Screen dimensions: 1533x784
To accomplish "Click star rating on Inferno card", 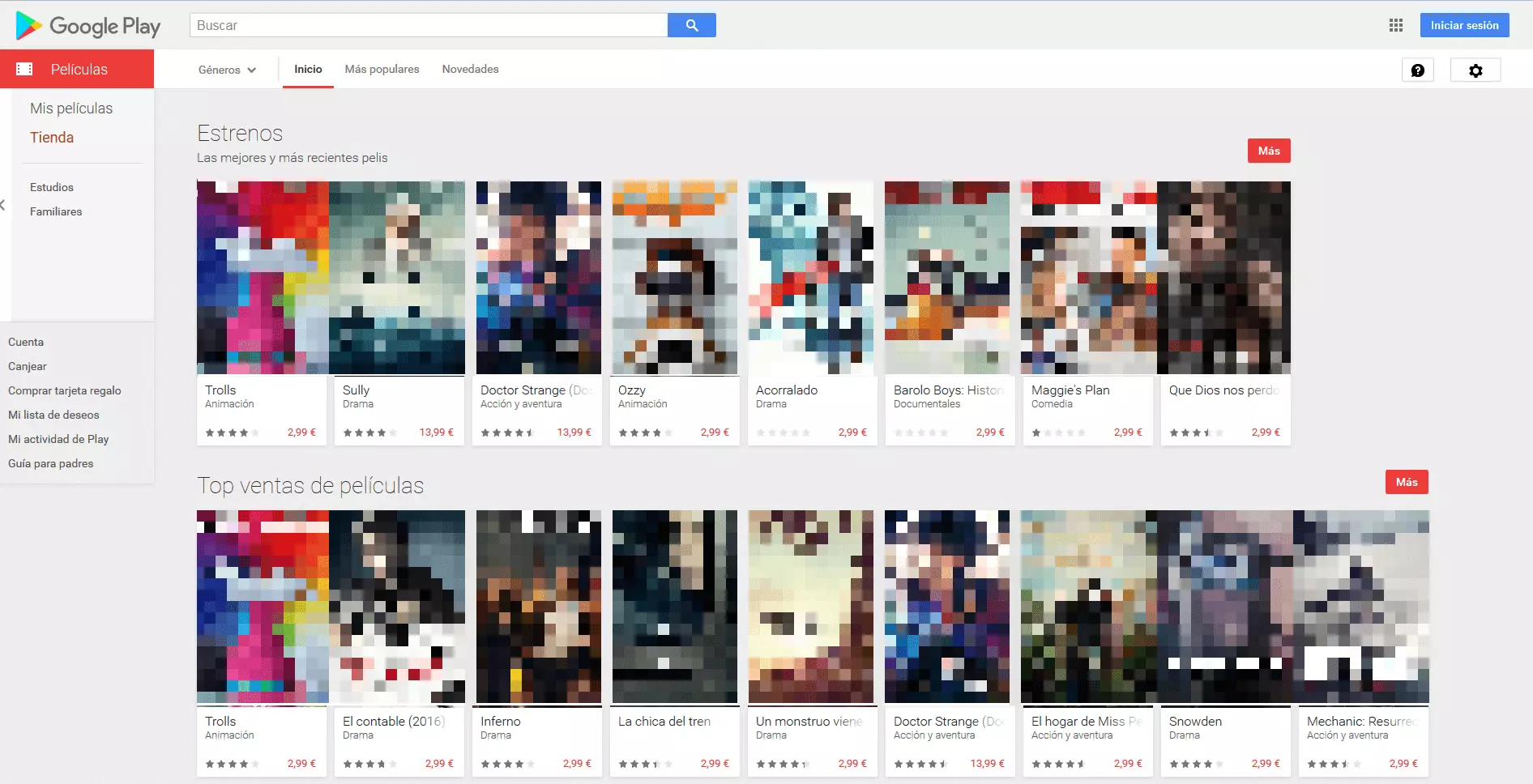I will [507, 764].
